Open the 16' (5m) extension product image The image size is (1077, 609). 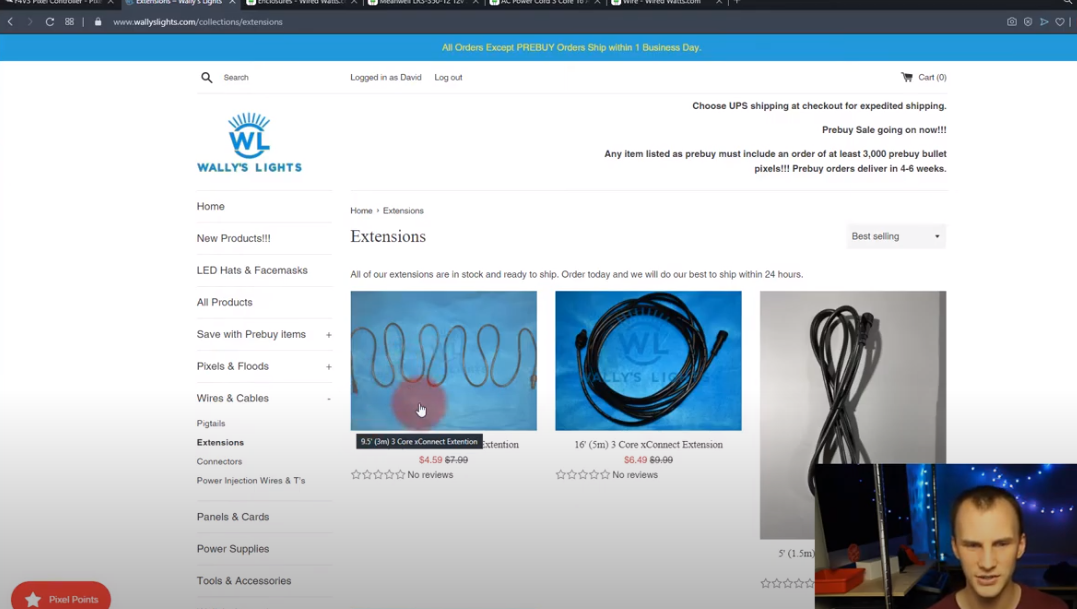point(648,360)
